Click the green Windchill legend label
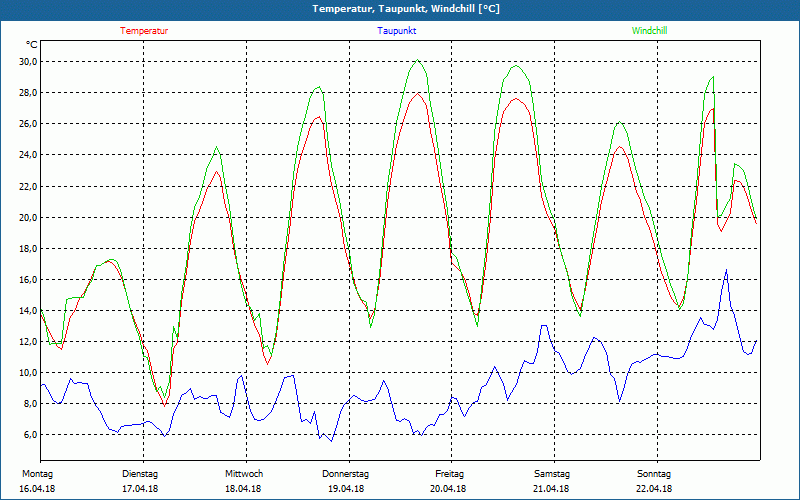 (x=649, y=31)
